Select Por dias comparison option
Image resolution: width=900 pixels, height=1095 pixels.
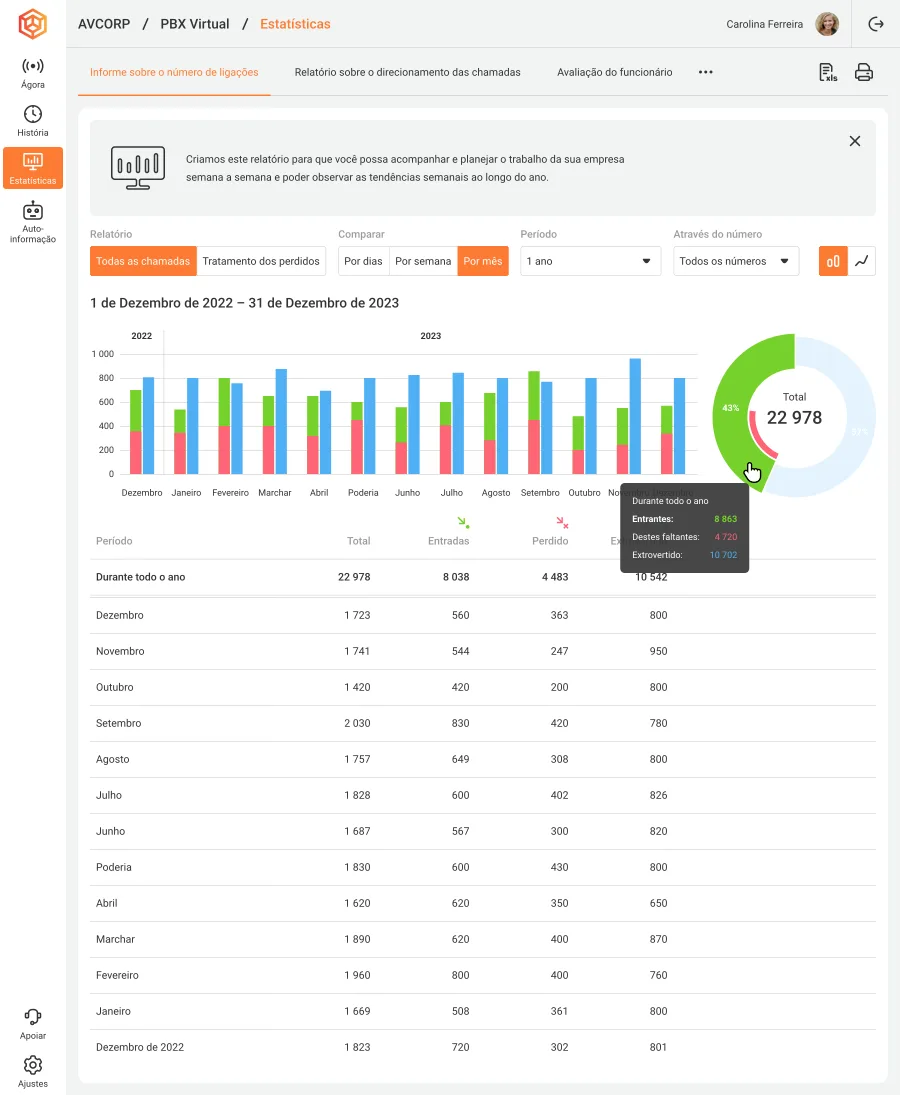click(363, 261)
